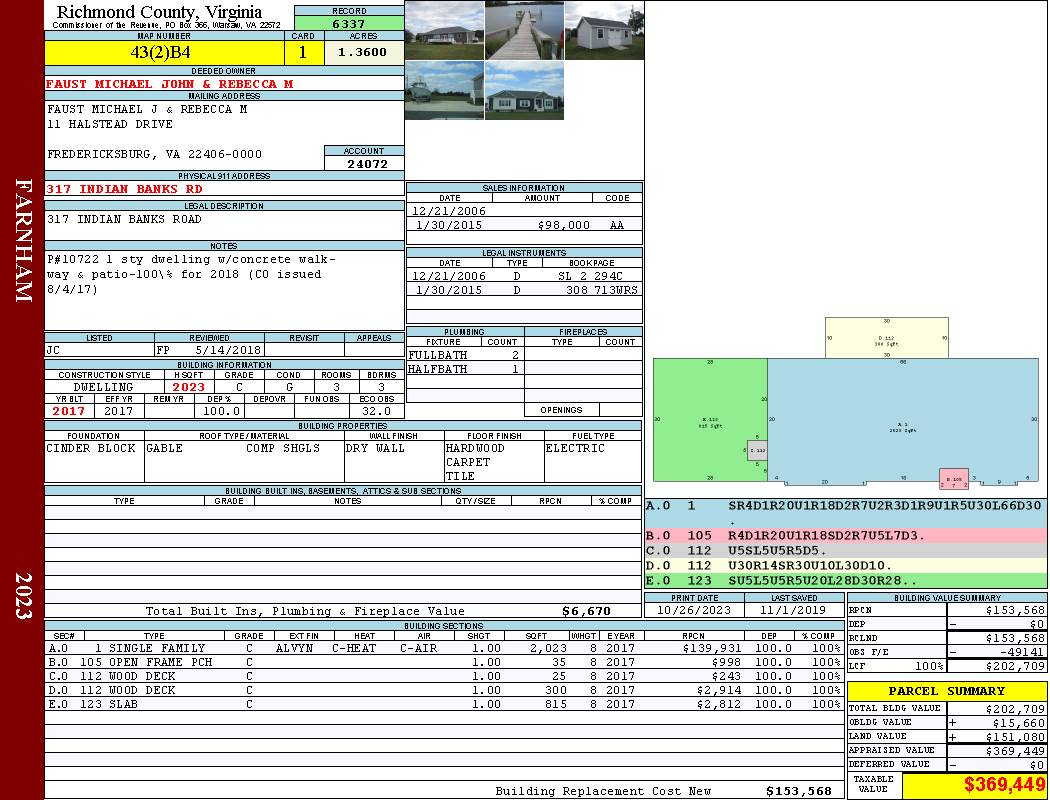Screen dimensions: 1050x800
Task: Click the 317 INDIAN BANKS RD address
Action: 125,188
